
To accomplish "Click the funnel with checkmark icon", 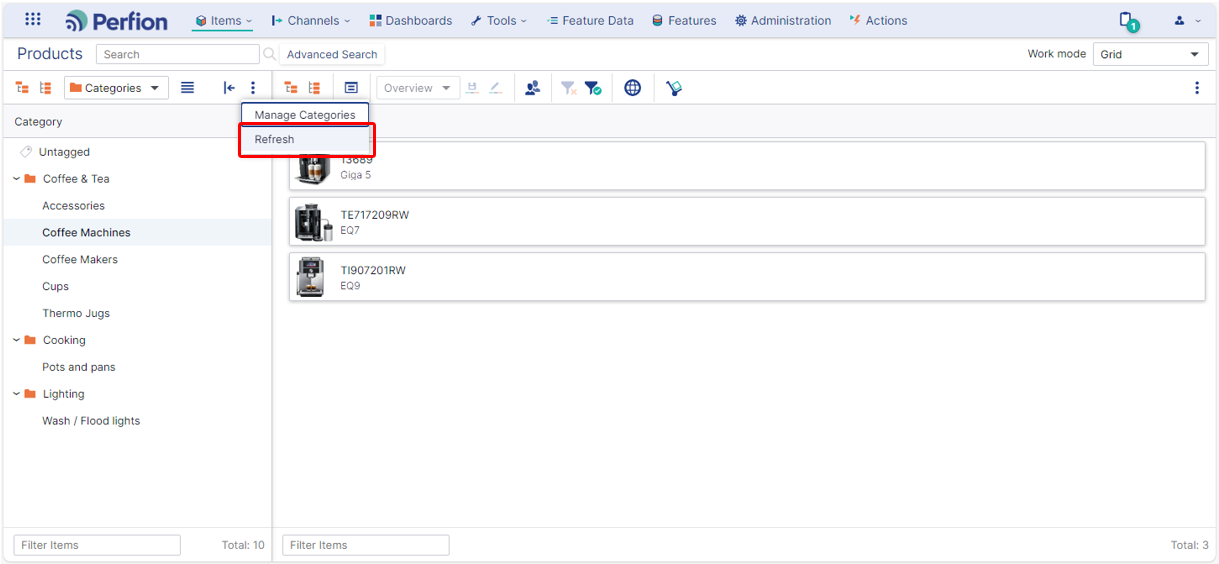I will [x=593, y=88].
